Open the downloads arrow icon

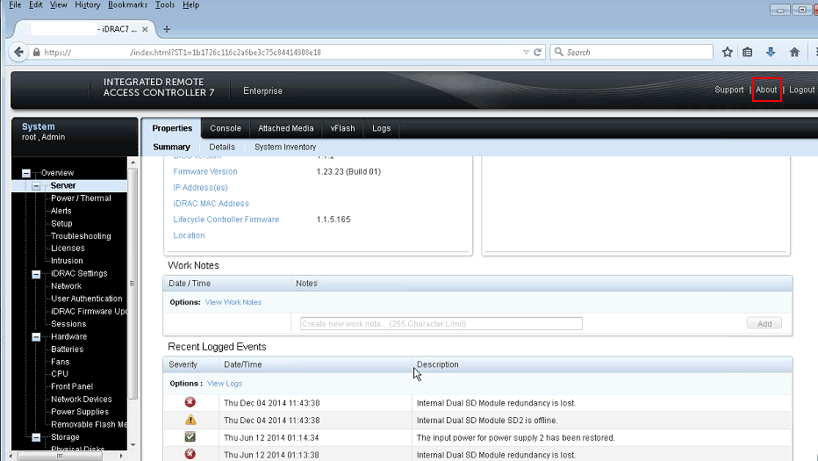771,52
